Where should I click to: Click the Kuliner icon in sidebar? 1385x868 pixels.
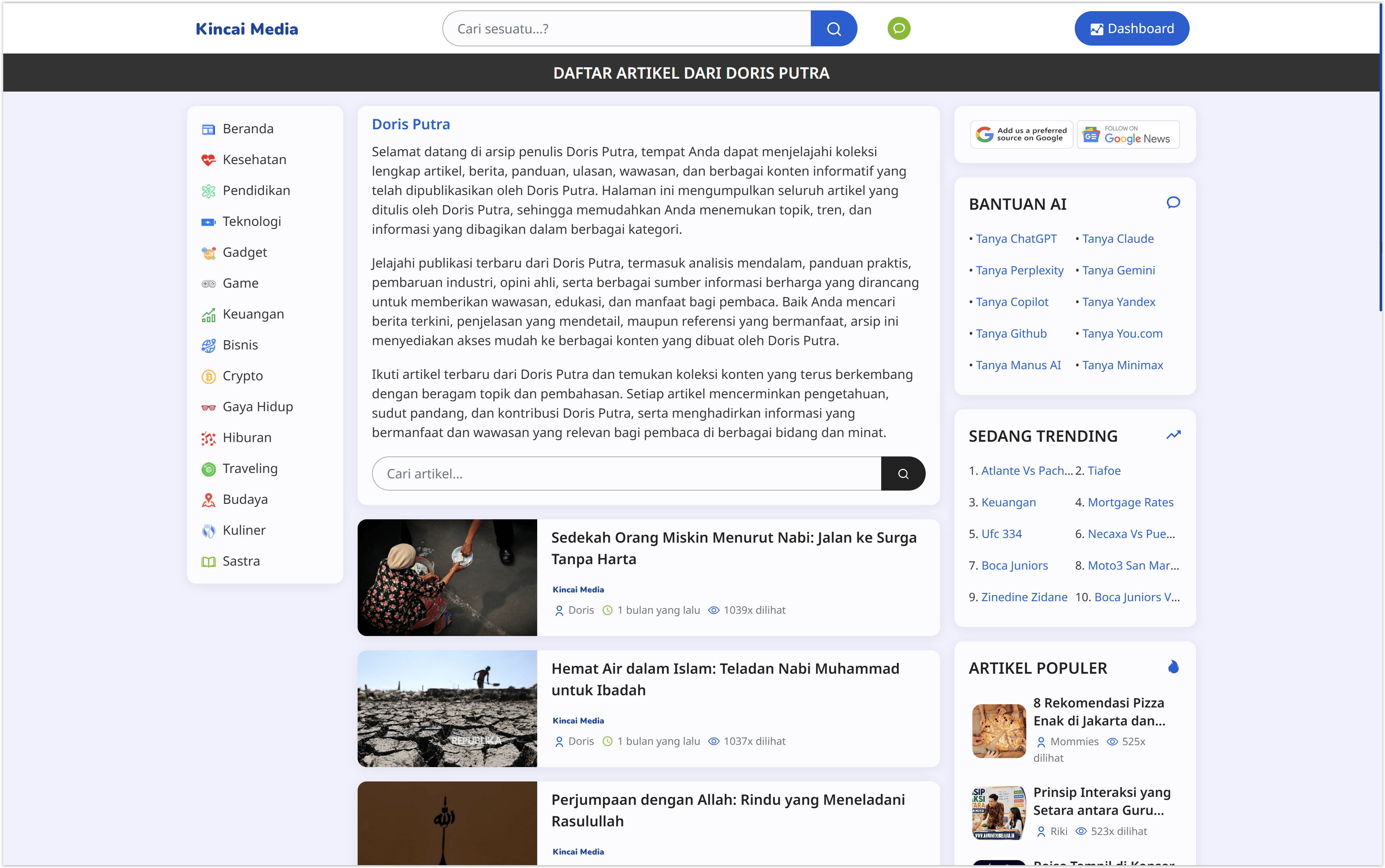pos(208,531)
